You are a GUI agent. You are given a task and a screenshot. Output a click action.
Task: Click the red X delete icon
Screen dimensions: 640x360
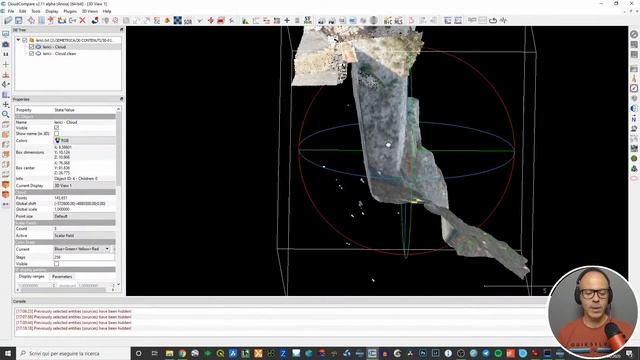(x=82, y=20)
